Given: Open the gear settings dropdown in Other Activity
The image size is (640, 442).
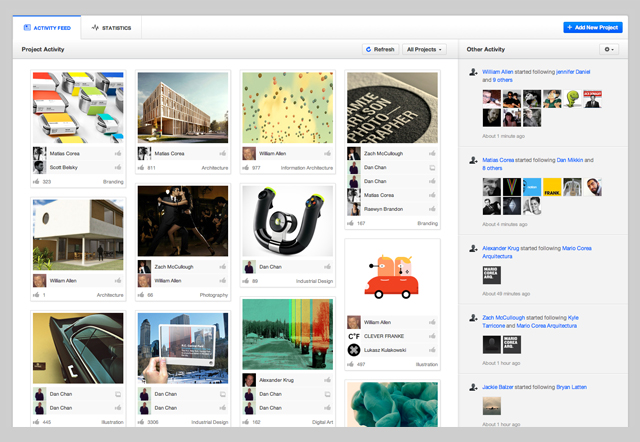Looking at the screenshot, I should tap(609, 48).
